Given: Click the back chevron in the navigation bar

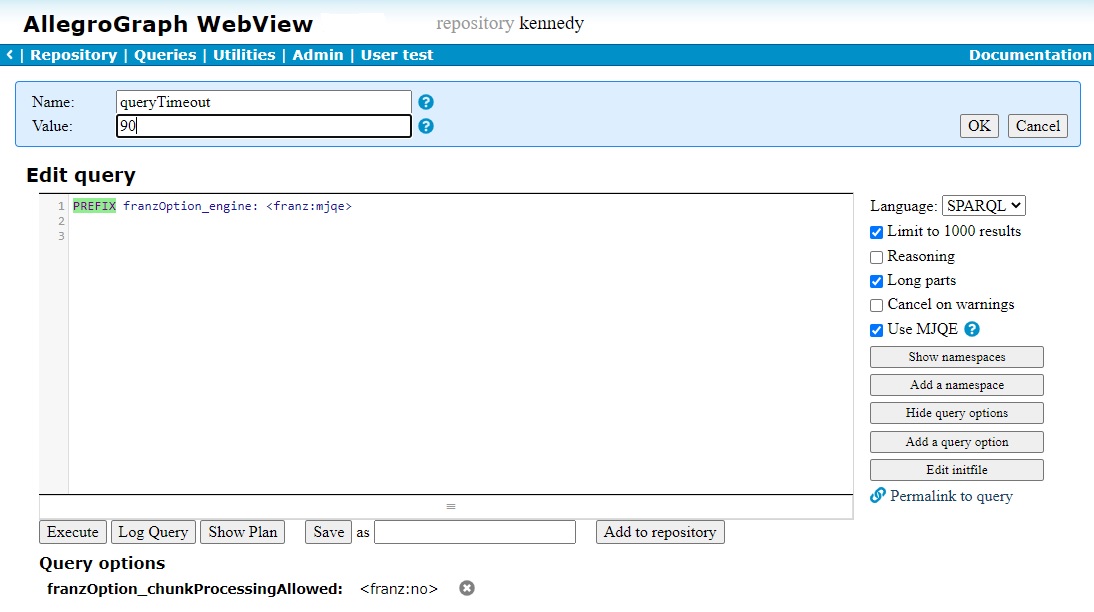Looking at the screenshot, I should pyautogui.click(x=9, y=55).
